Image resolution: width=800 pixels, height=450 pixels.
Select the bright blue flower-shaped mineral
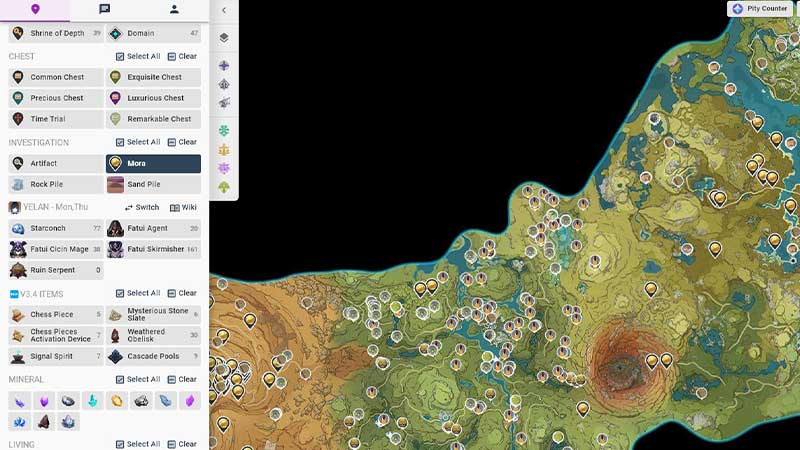[x=19, y=422]
